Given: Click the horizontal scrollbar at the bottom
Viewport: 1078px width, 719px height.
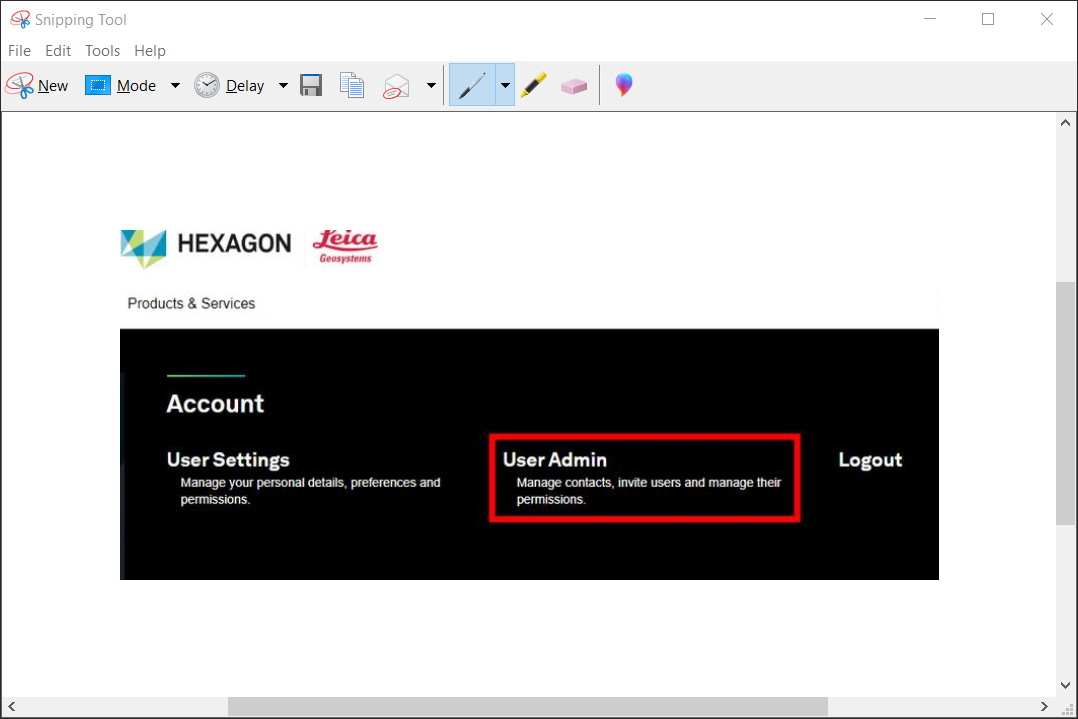Looking at the screenshot, I should (528, 706).
